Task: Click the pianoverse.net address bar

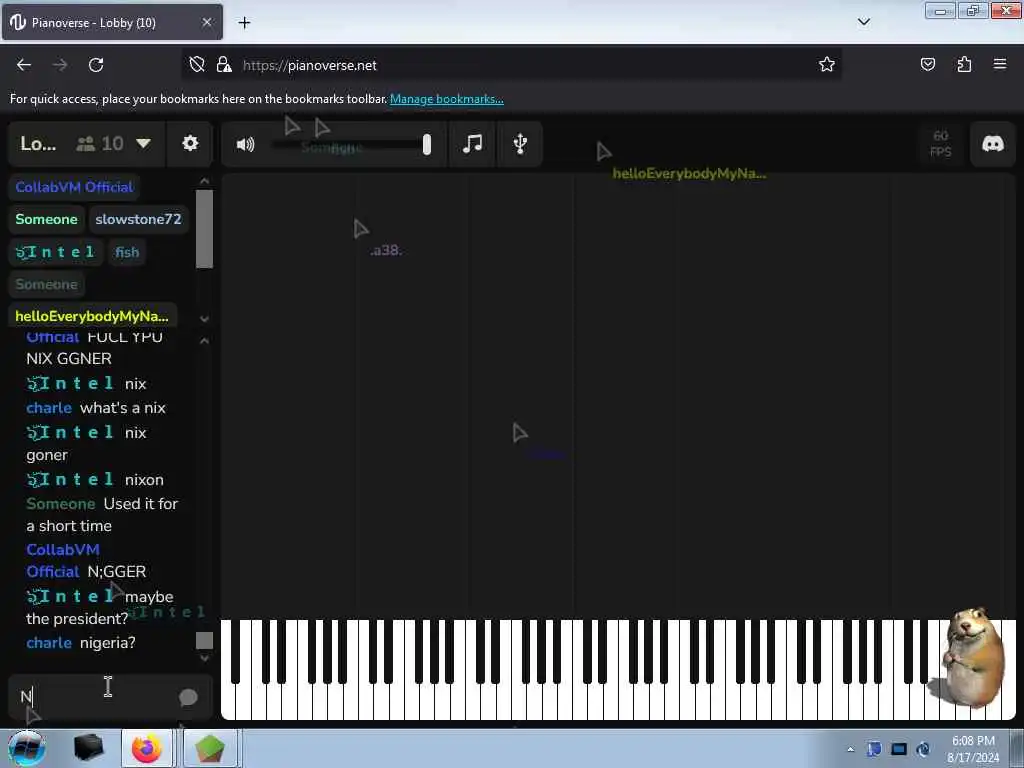Action: pos(509,65)
